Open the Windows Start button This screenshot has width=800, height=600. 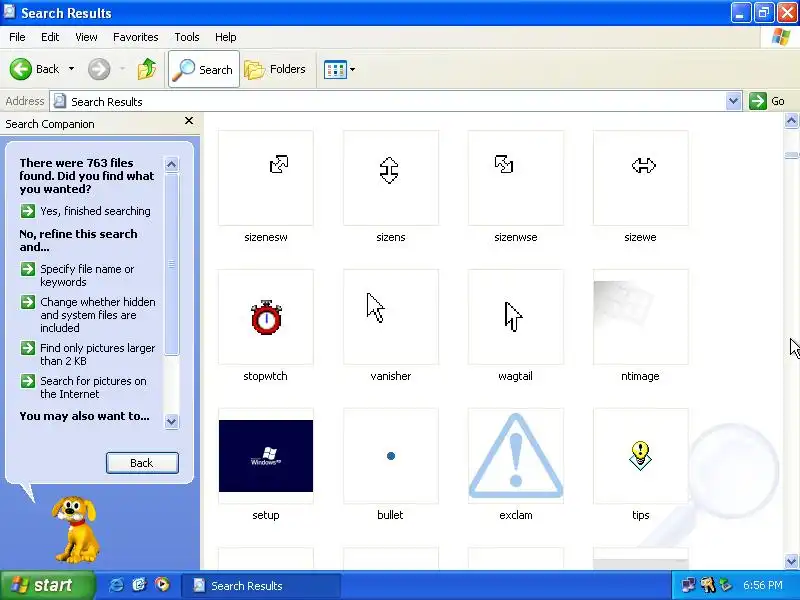(47, 585)
